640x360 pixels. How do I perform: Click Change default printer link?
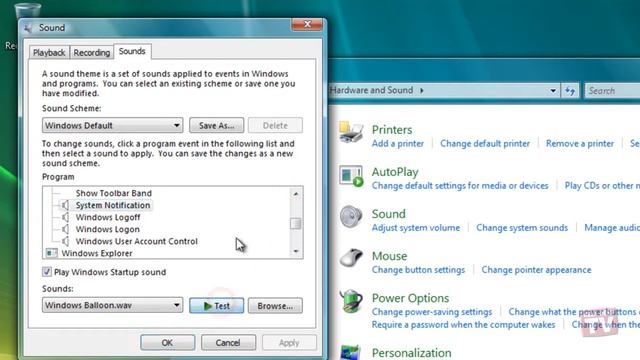pyautogui.click(x=485, y=144)
